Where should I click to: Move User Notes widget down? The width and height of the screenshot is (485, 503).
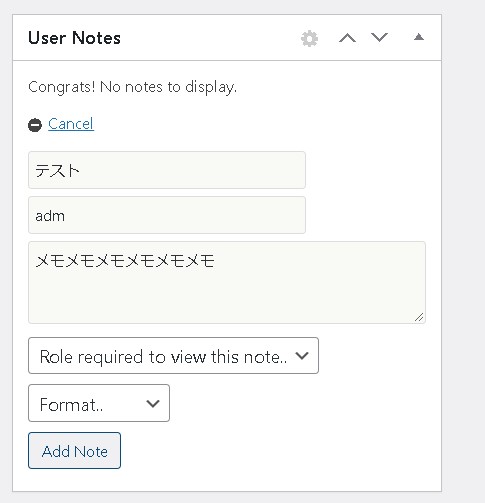[379, 37]
